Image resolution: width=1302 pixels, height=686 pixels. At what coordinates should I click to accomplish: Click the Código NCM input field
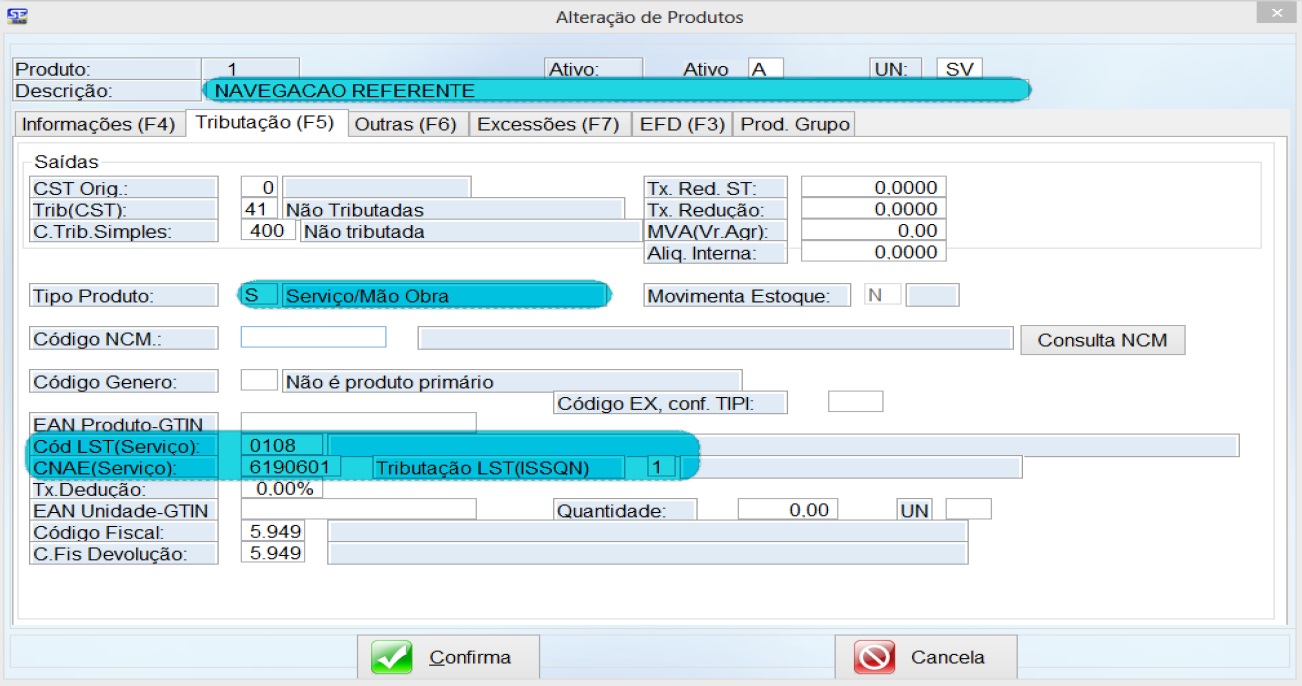[x=313, y=337]
